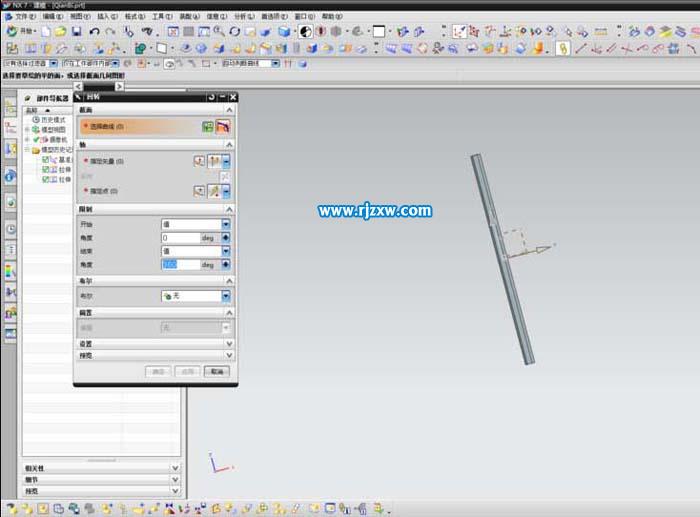Click the Rotate view icon

[x=234, y=32]
